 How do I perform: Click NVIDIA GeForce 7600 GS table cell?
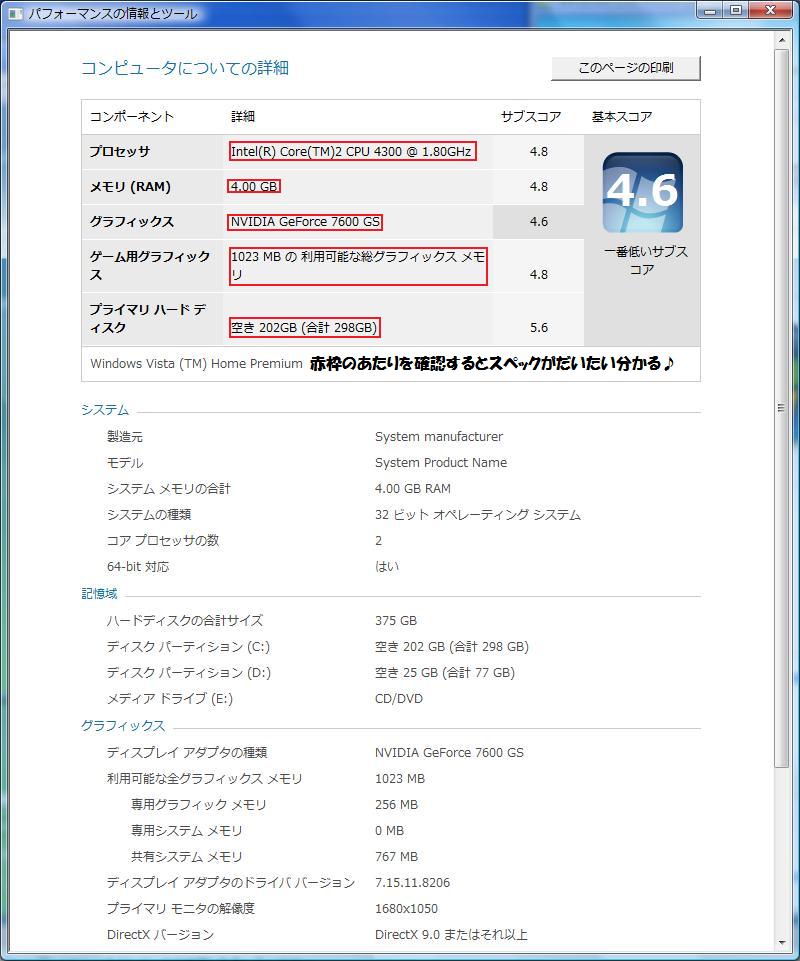[305, 222]
